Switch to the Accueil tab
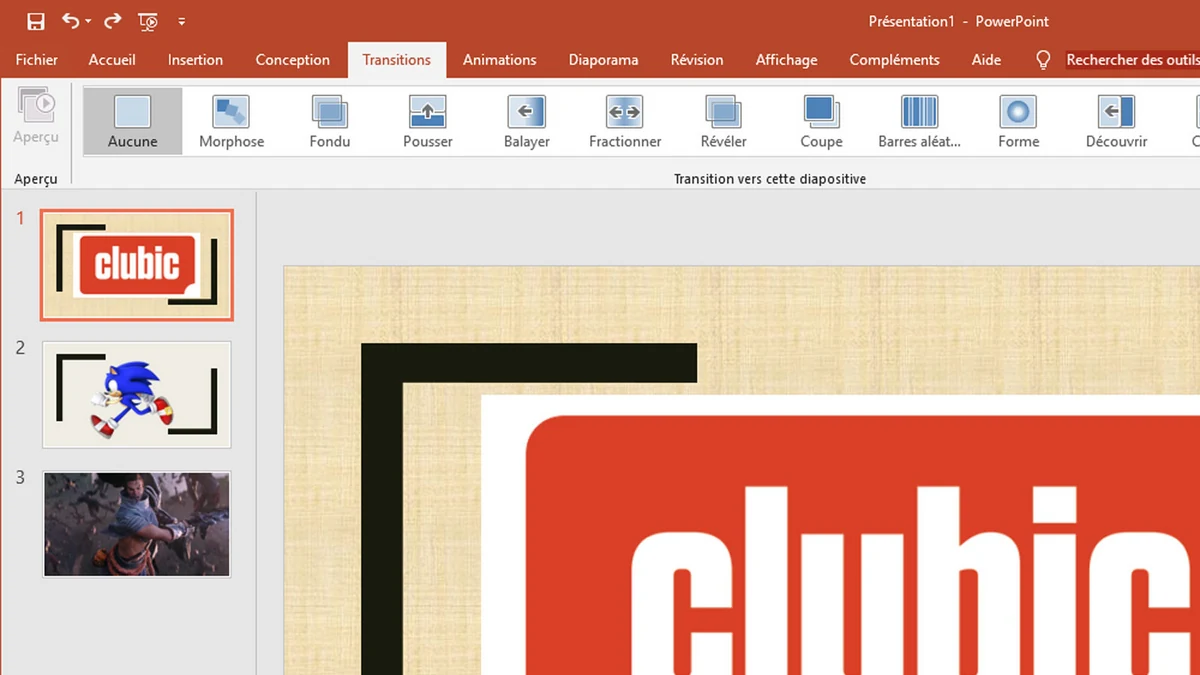Screen dimensions: 1200x675 pos(112,60)
